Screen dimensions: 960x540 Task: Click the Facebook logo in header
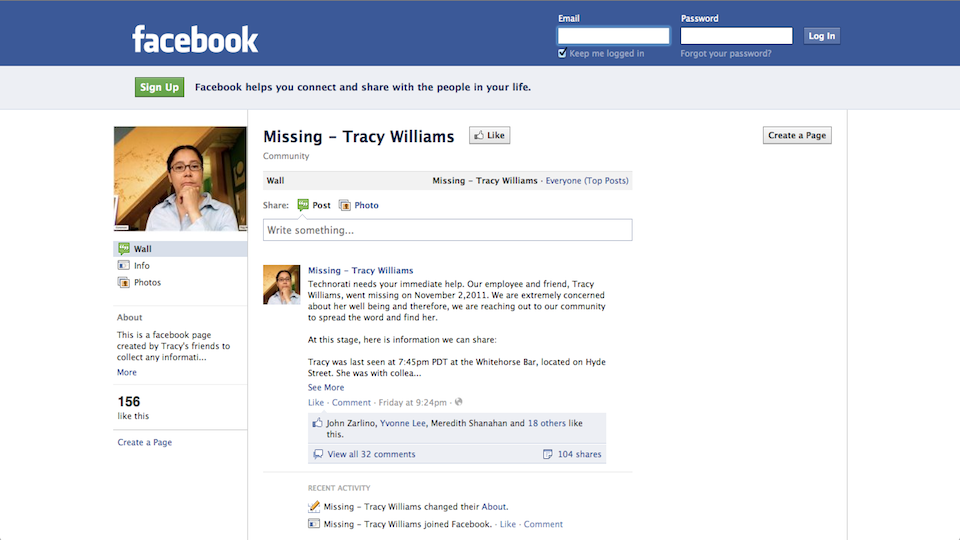pyautogui.click(x=195, y=40)
